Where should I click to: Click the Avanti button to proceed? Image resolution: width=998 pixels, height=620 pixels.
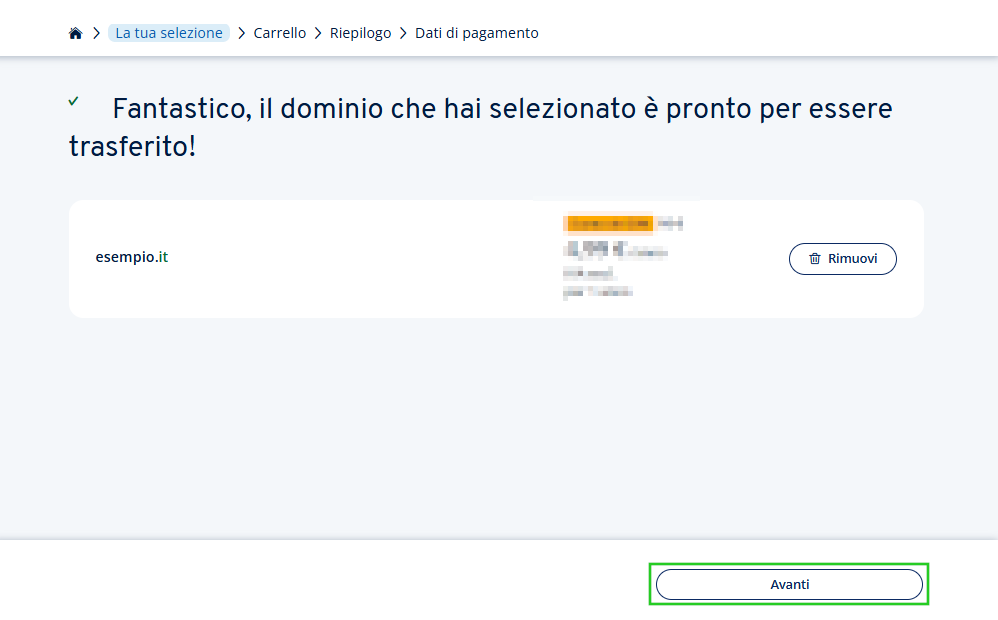pyautogui.click(x=789, y=583)
